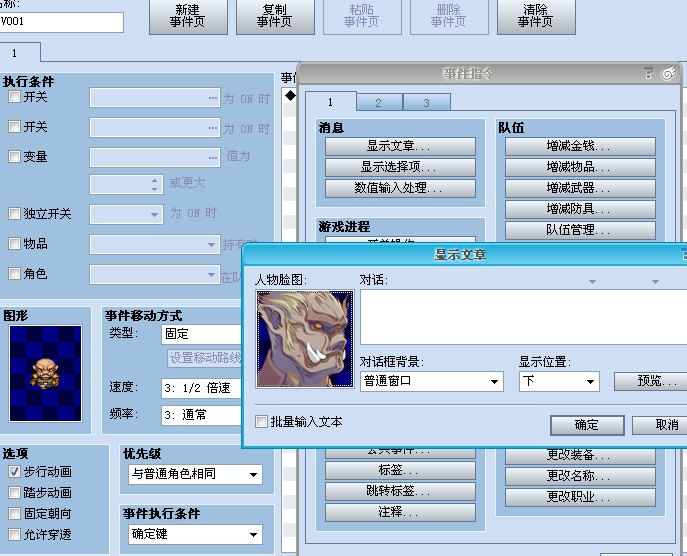Screen dimensions: 687x556
Task: Confirm the dialog with 确定
Action: point(587,425)
